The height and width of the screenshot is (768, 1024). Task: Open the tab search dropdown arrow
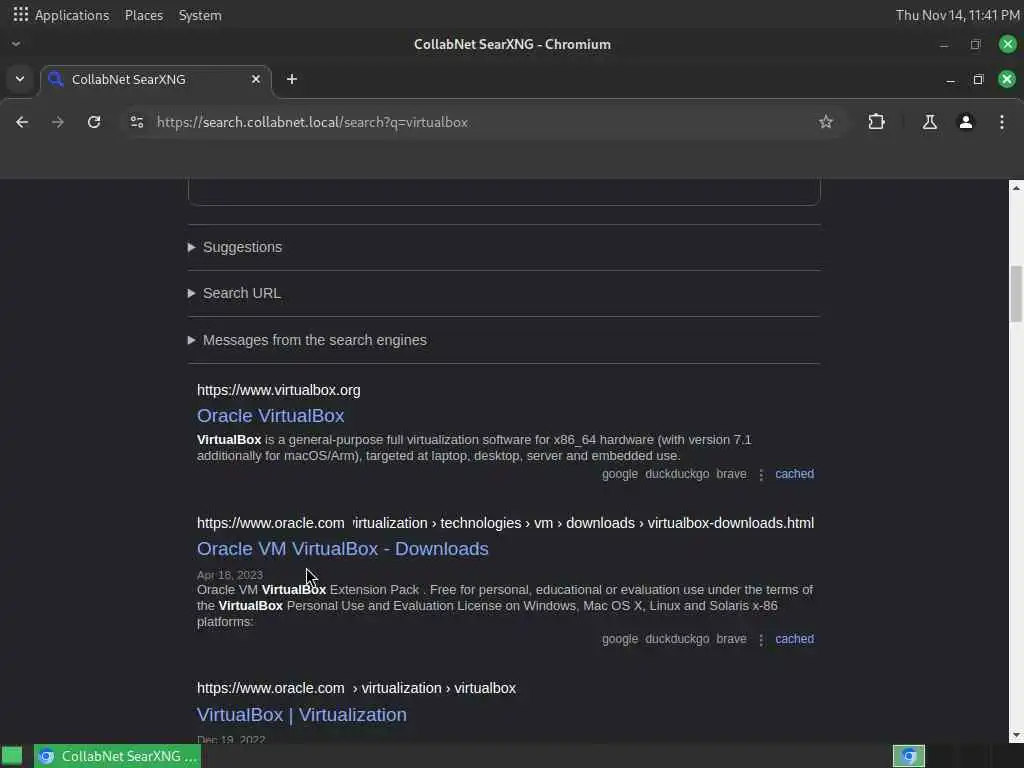coord(20,79)
